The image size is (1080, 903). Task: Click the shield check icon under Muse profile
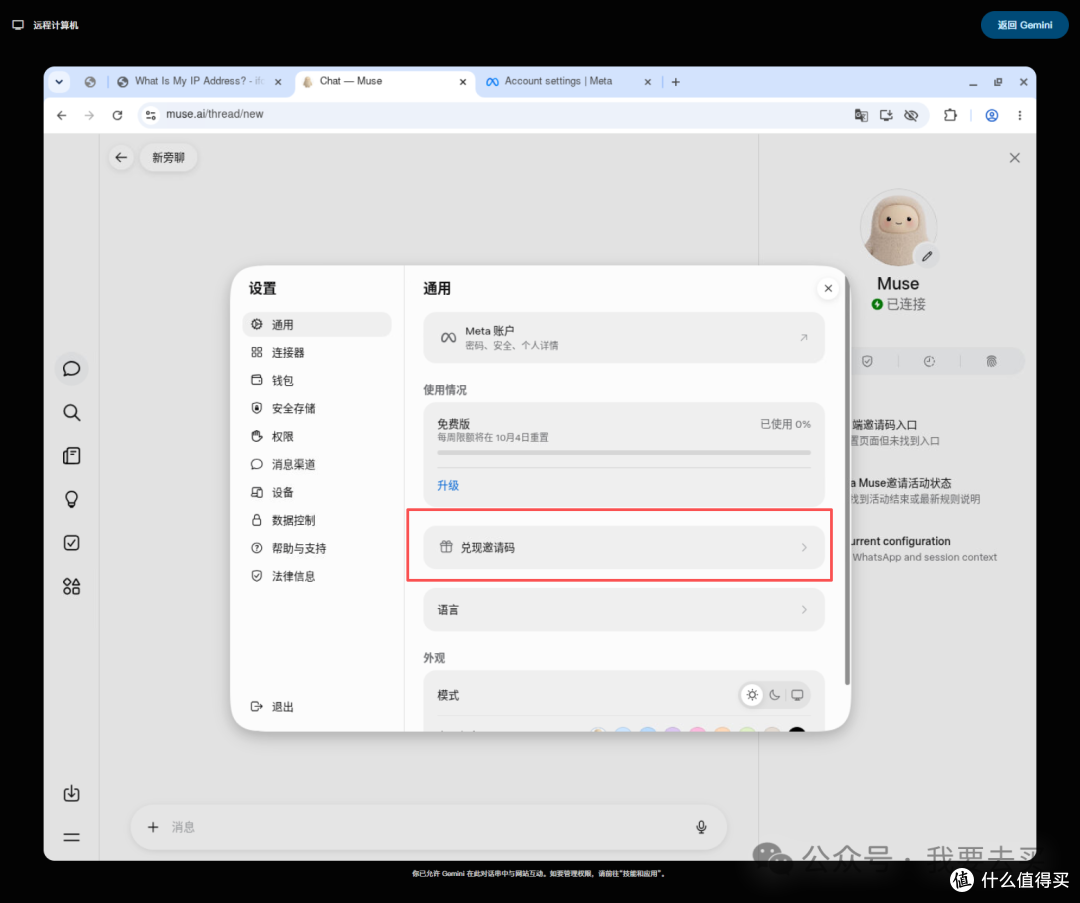tap(867, 361)
